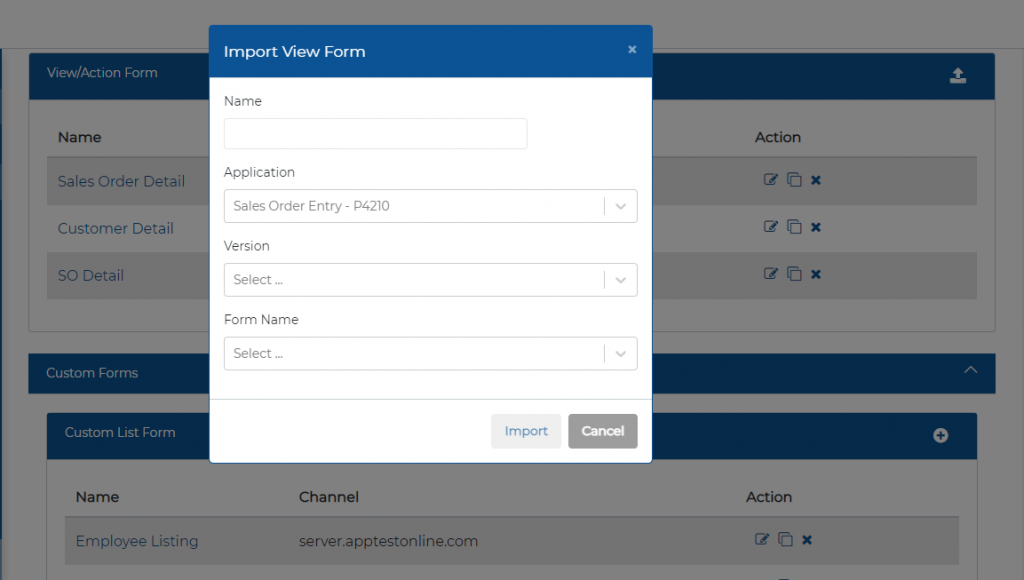Open the Employee Listing link
The image size is (1024, 580).
[137, 541]
